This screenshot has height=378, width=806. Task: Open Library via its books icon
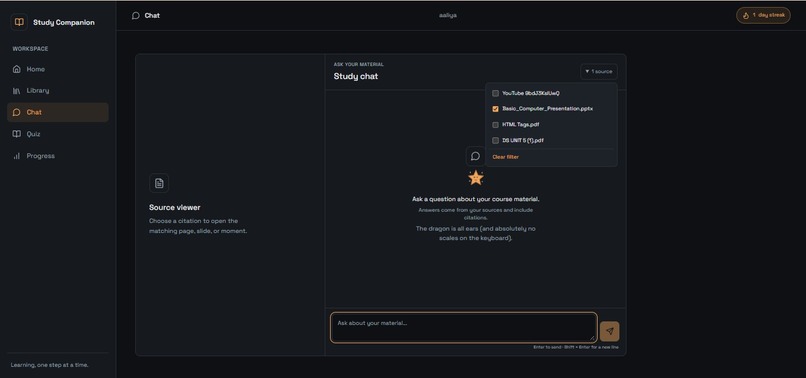tap(16, 91)
